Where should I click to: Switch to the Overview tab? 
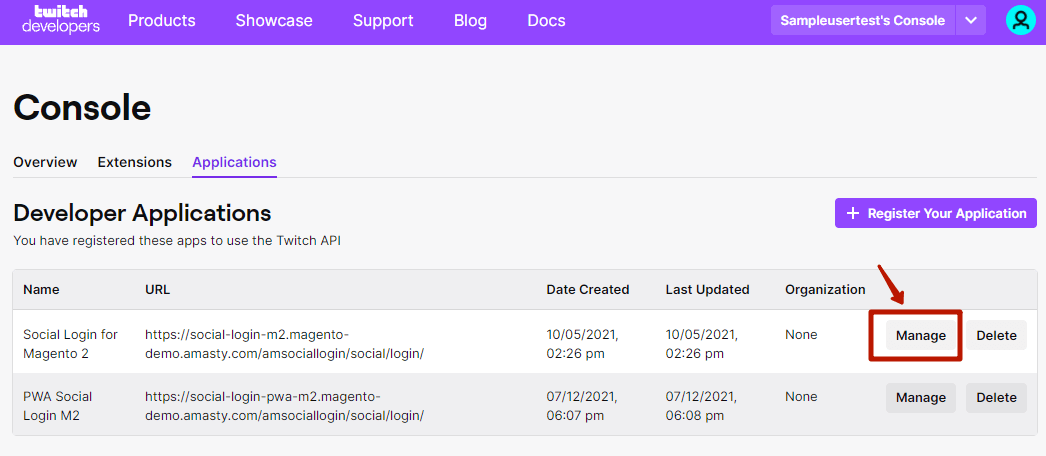pyautogui.click(x=45, y=162)
